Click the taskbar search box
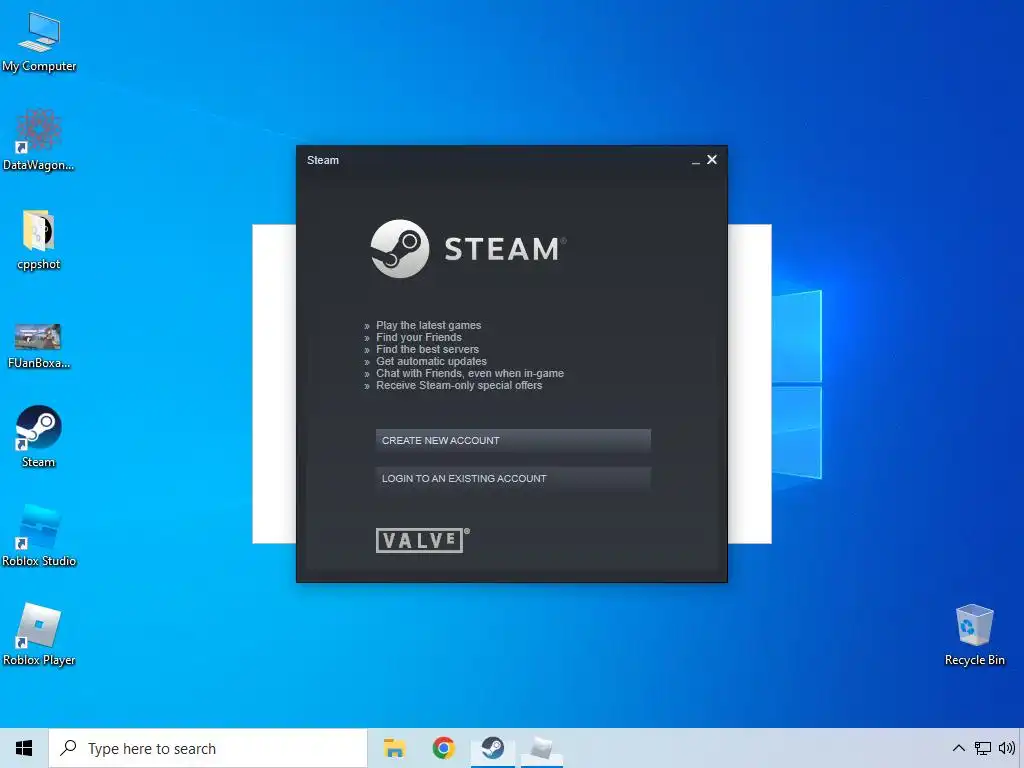The height and width of the screenshot is (768, 1024). pyautogui.click(x=208, y=748)
